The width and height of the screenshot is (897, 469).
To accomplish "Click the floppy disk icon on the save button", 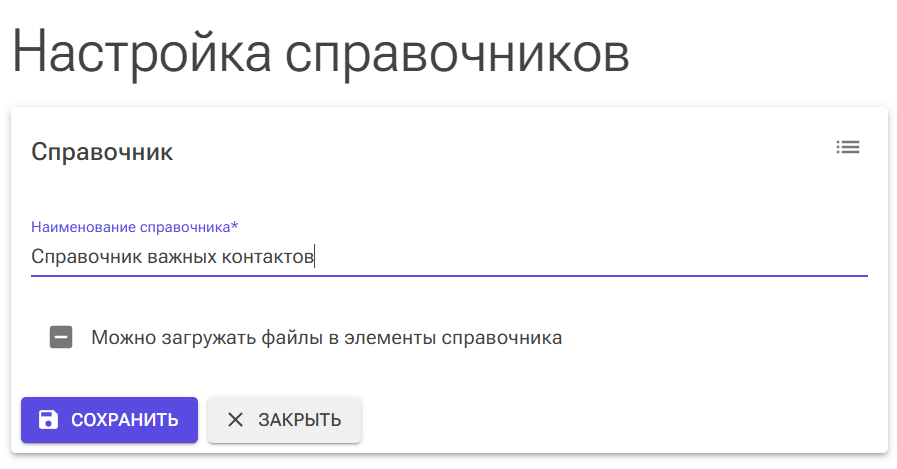I will click(47, 420).
